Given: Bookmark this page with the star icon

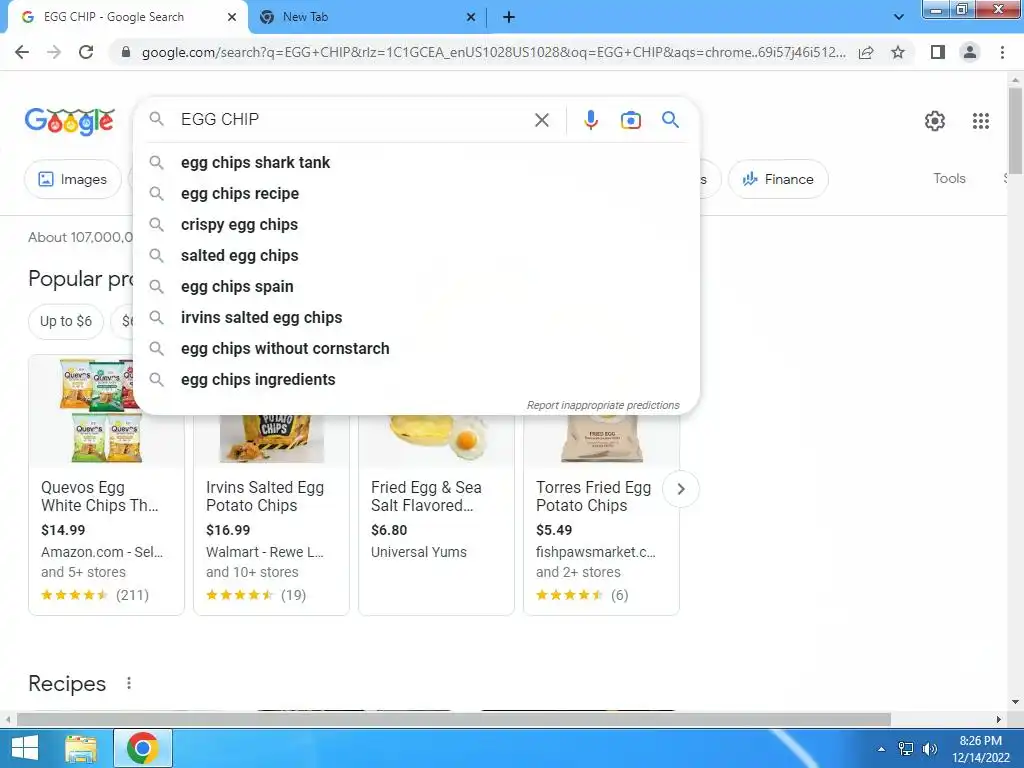Looking at the screenshot, I should pos(898,52).
